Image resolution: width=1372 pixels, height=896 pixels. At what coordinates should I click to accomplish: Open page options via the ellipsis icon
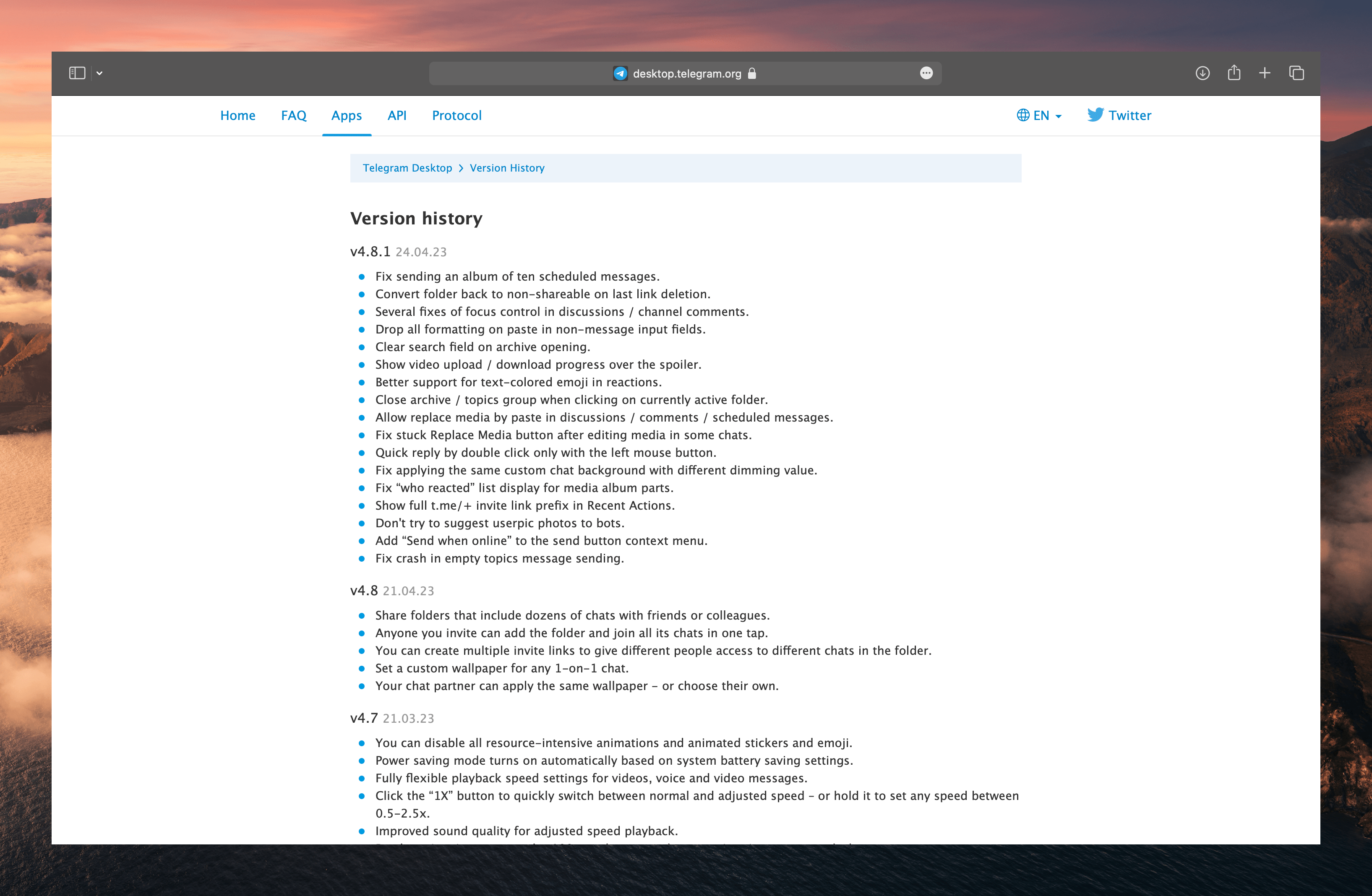[926, 73]
